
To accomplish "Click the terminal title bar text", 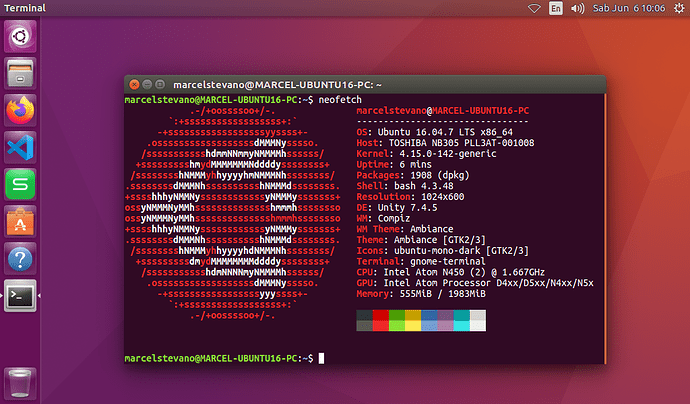I will click(277, 84).
